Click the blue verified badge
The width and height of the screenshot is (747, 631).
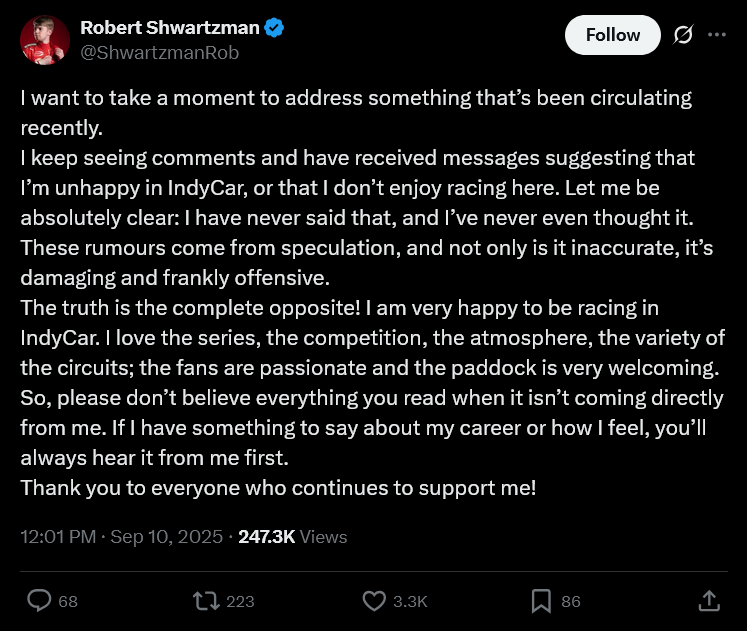click(274, 28)
